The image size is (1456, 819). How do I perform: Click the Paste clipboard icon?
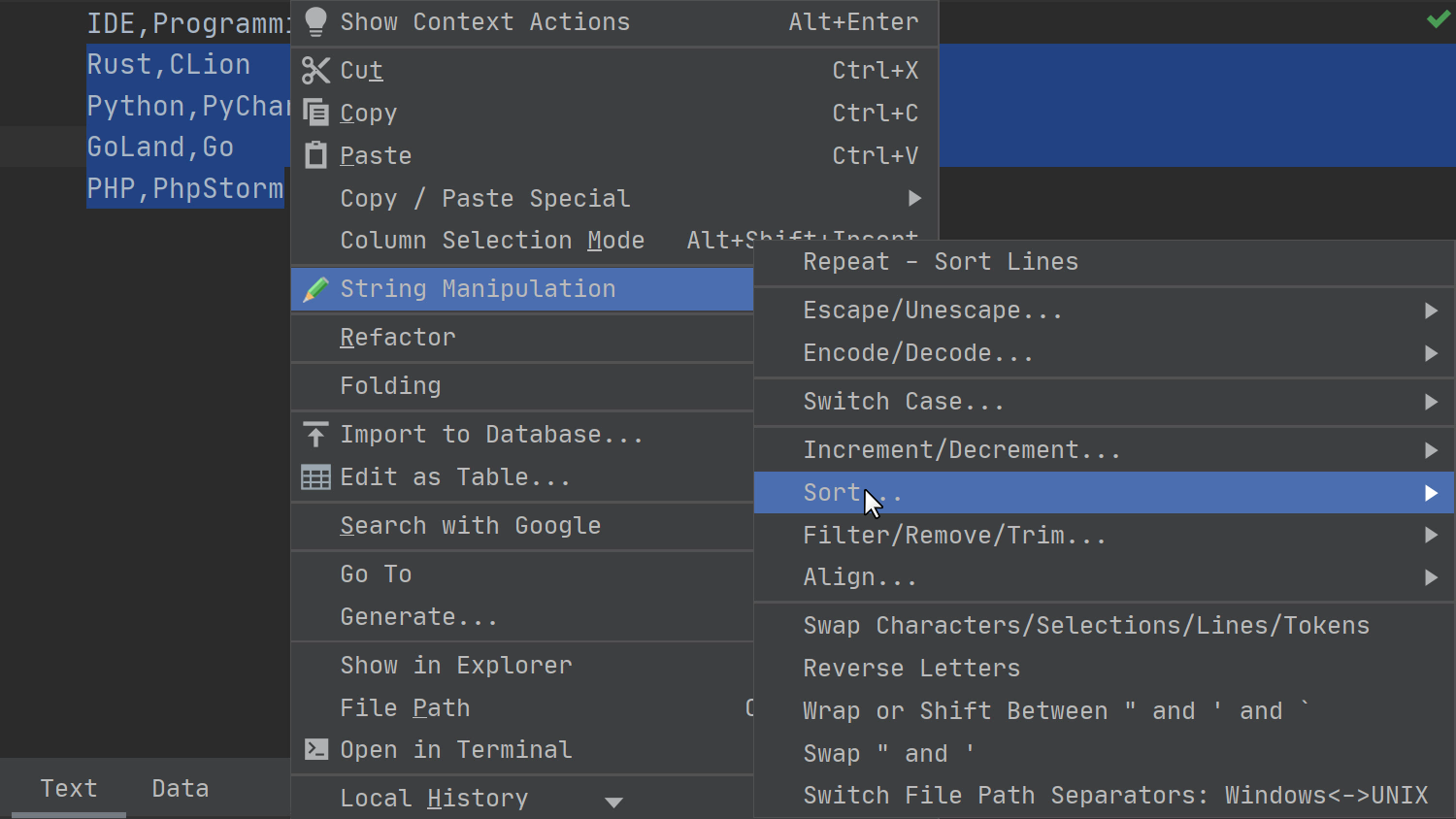tap(315, 155)
